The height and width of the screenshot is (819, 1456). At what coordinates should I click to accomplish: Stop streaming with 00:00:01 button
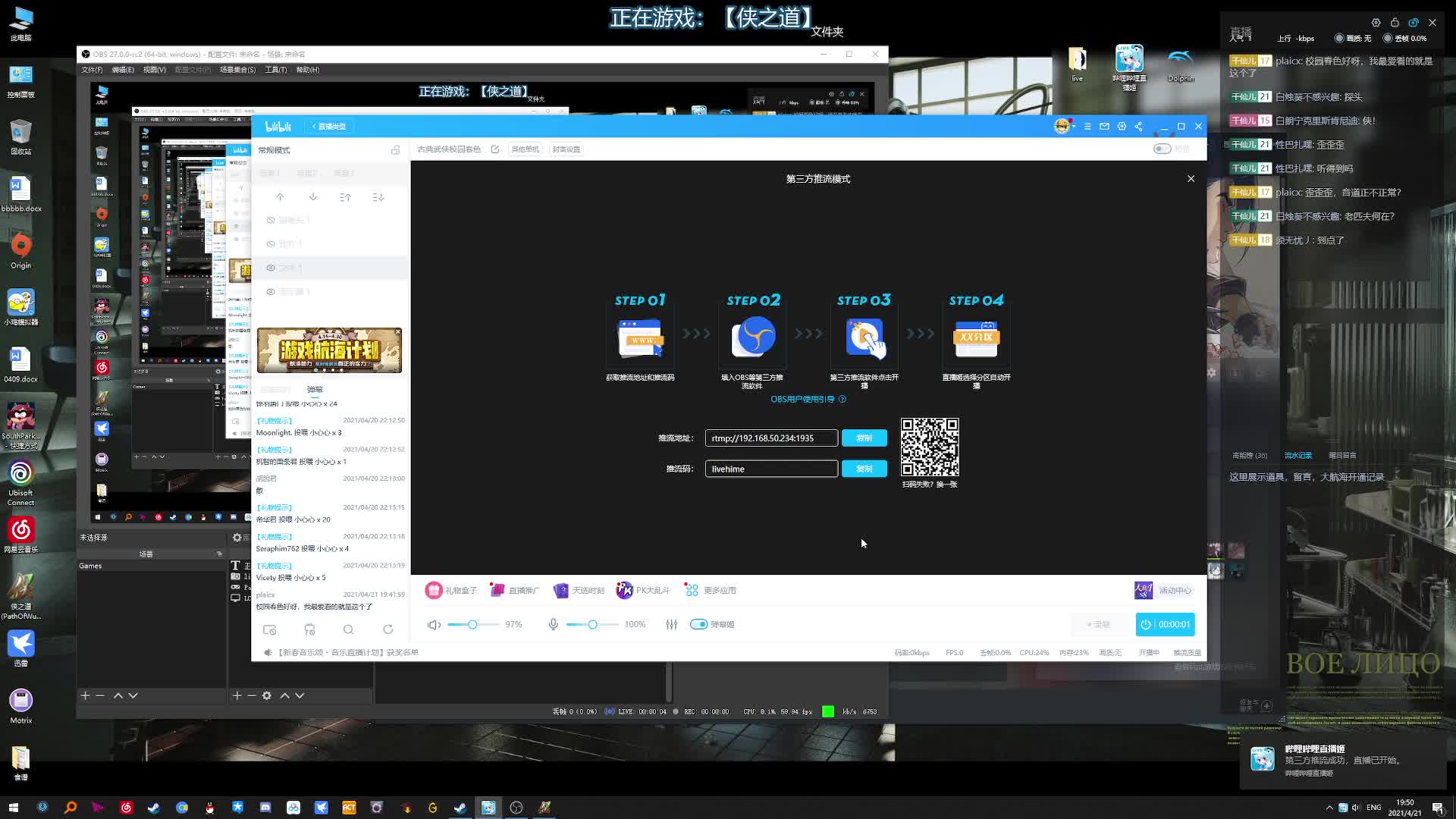click(x=1166, y=625)
